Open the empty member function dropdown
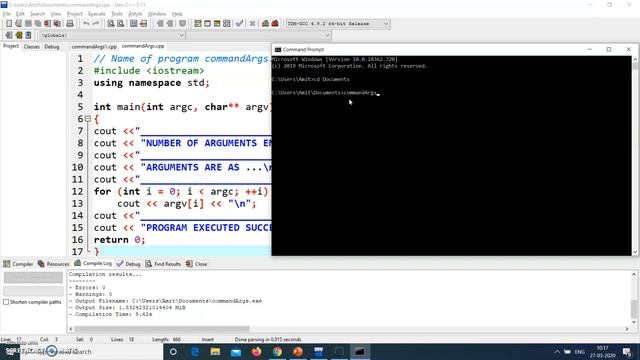The width and height of the screenshot is (640, 360). [259, 36]
